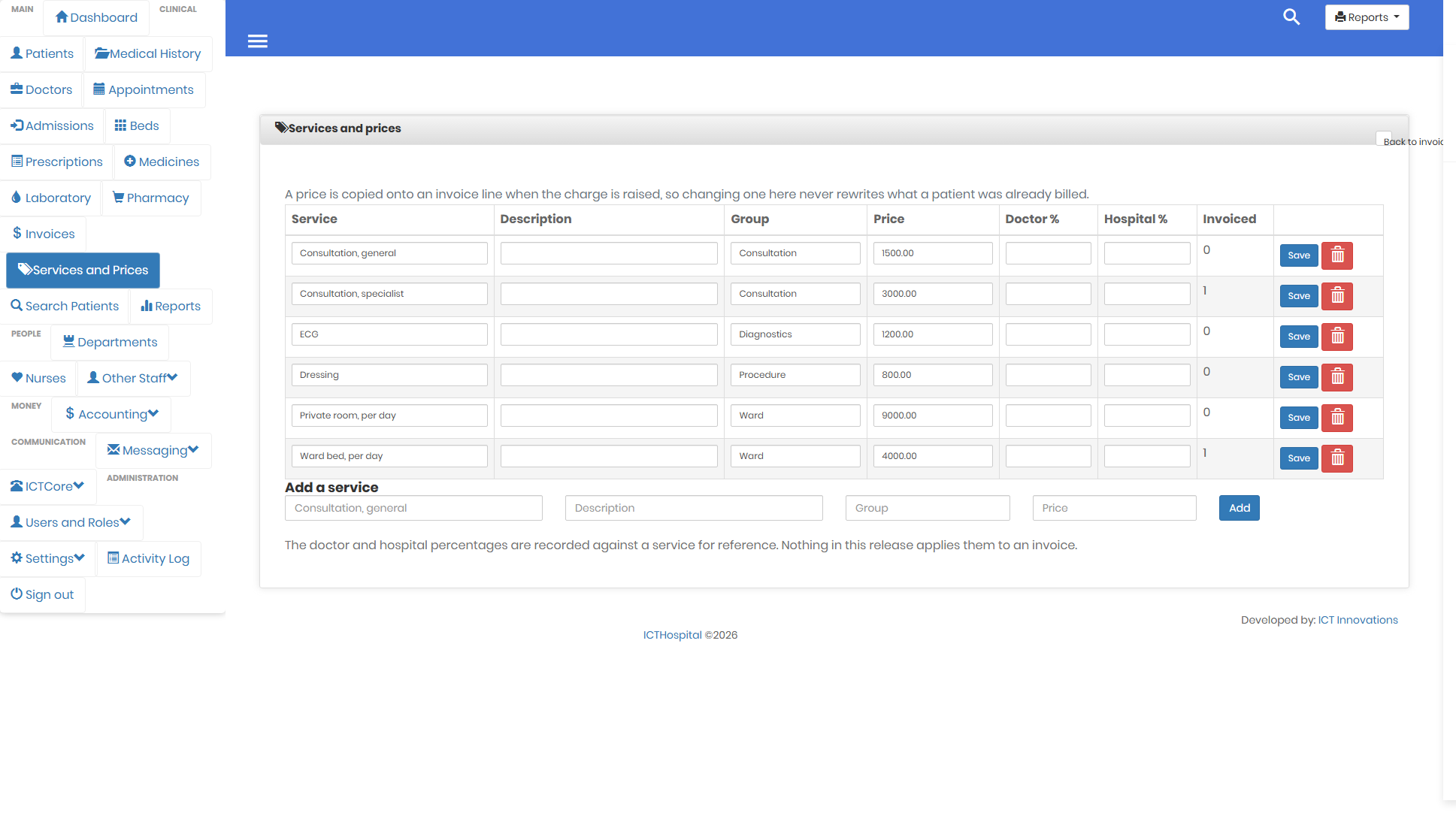Screen dimensions: 1456x831
Task: Open the Patients page
Action: point(42,53)
